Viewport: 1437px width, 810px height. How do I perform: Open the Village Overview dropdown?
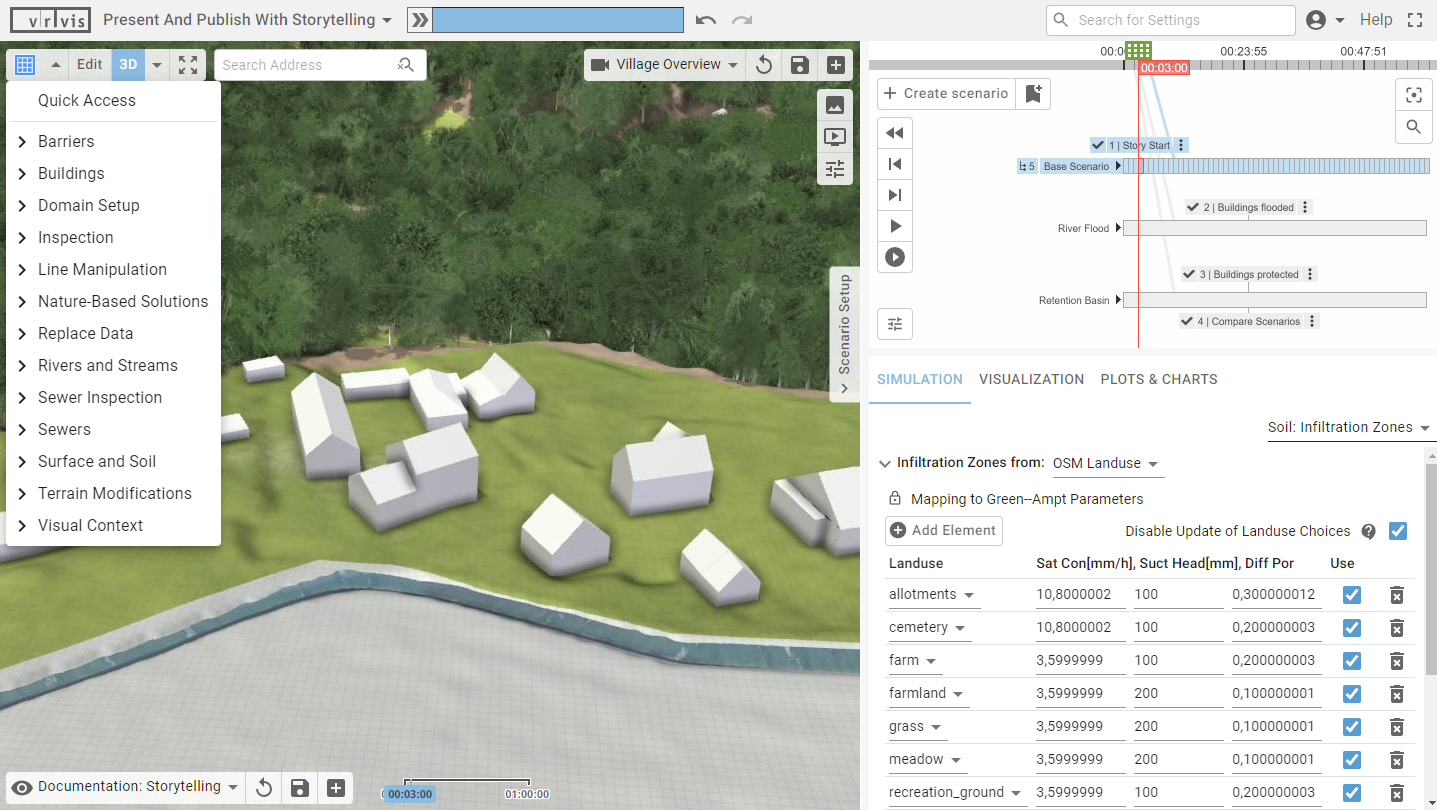[x=665, y=63]
